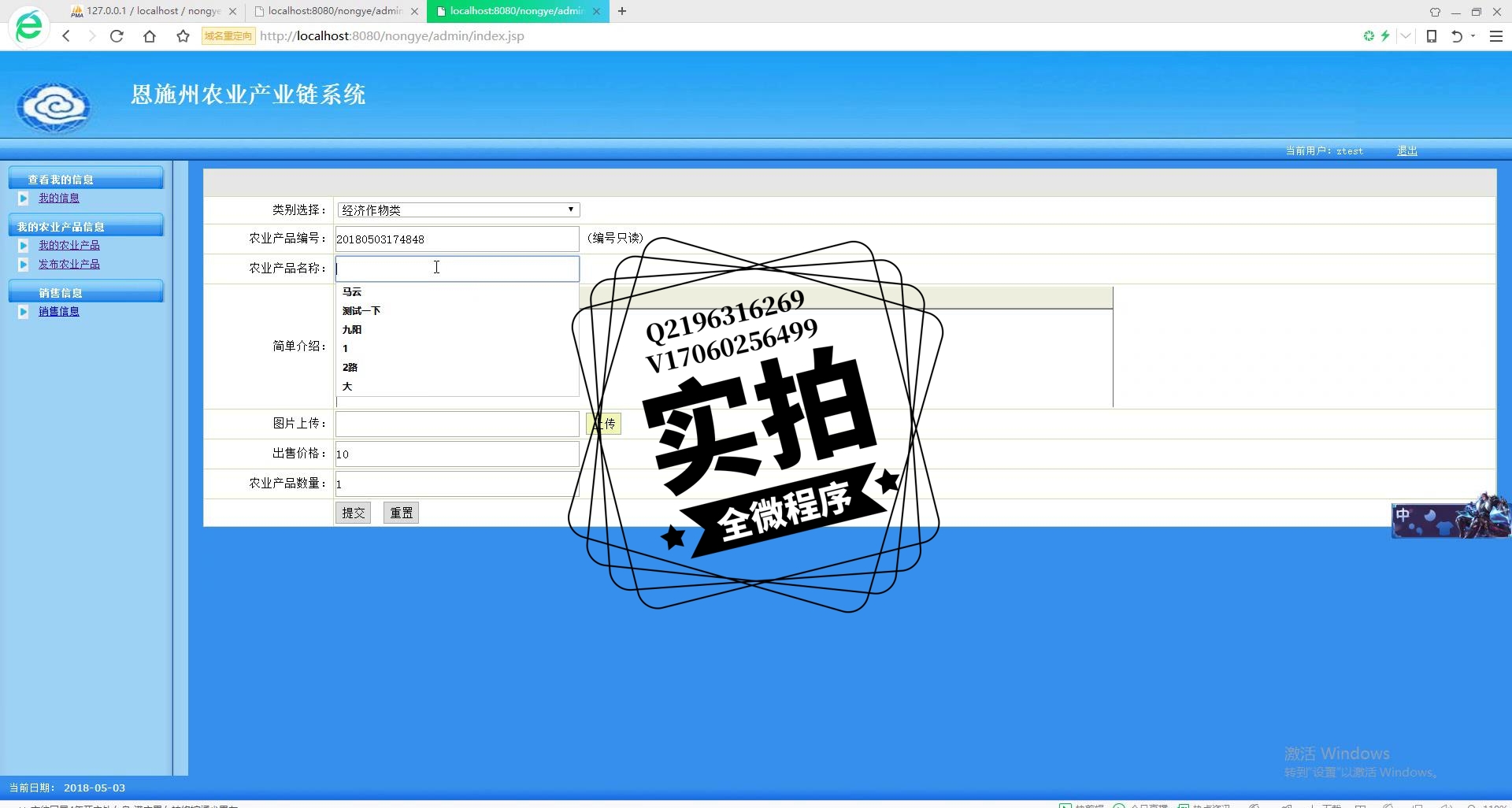Switch to second localhost:8080/nongye tab
The width and height of the screenshot is (1512, 808).
click(x=335, y=11)
